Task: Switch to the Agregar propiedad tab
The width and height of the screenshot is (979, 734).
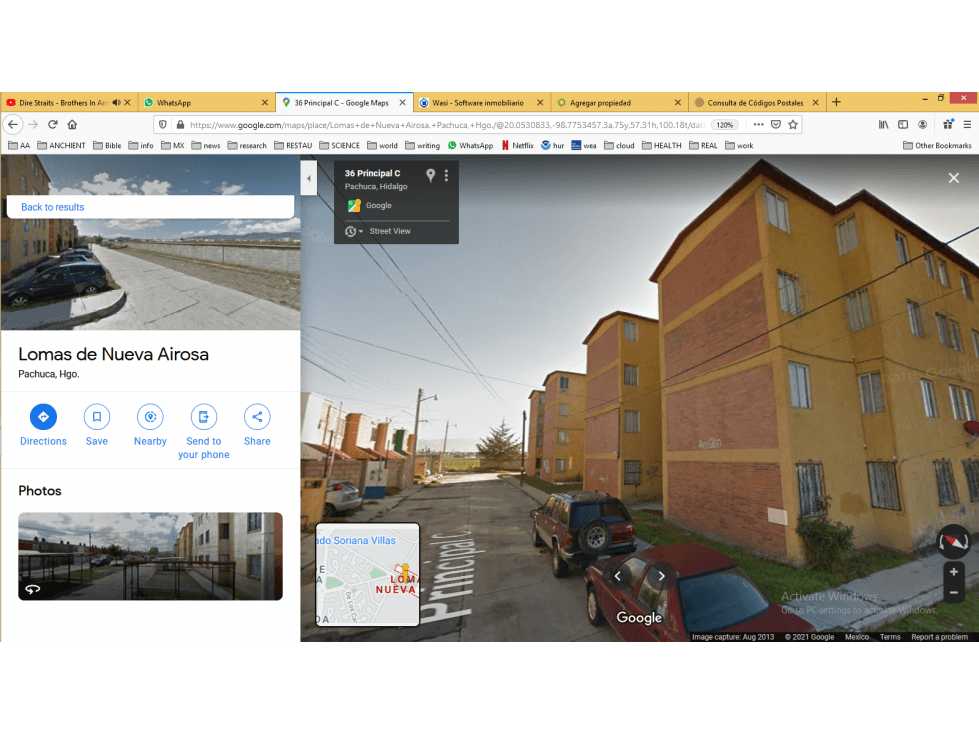Action: tap(600, 102)
